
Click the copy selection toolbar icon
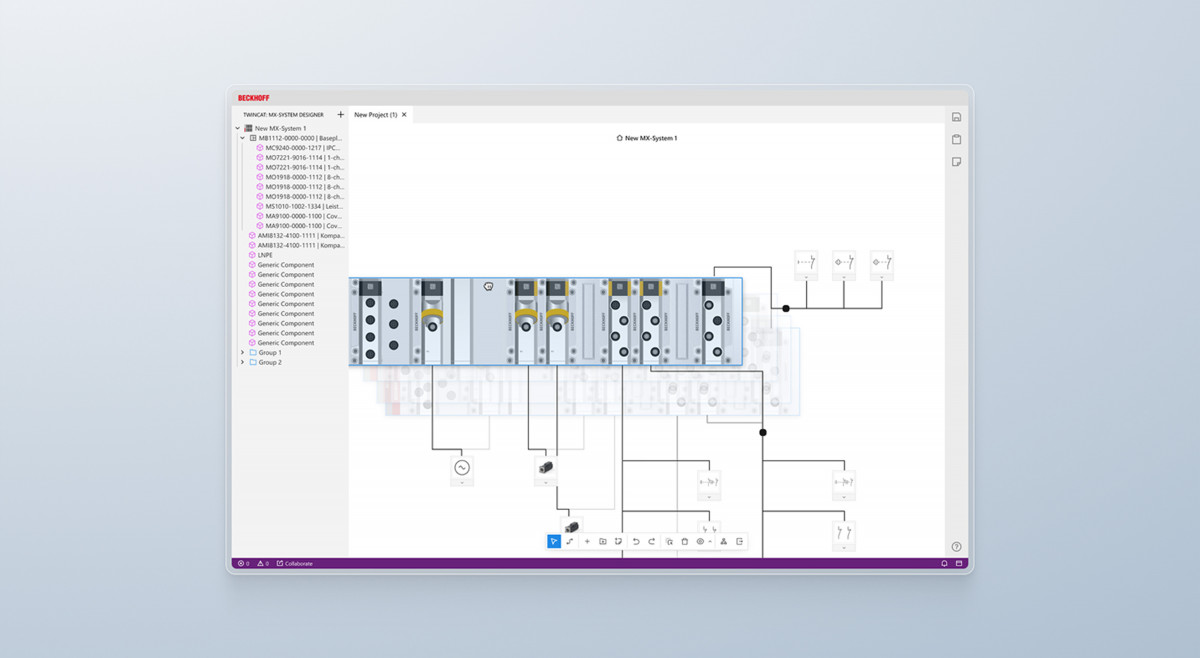[669, 541]
